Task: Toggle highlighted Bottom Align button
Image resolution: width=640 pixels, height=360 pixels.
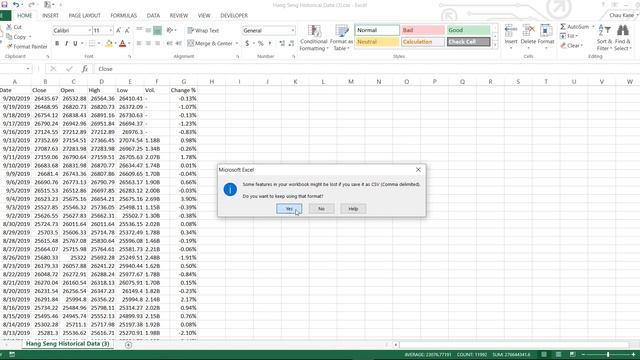Action: coord(157,30)
